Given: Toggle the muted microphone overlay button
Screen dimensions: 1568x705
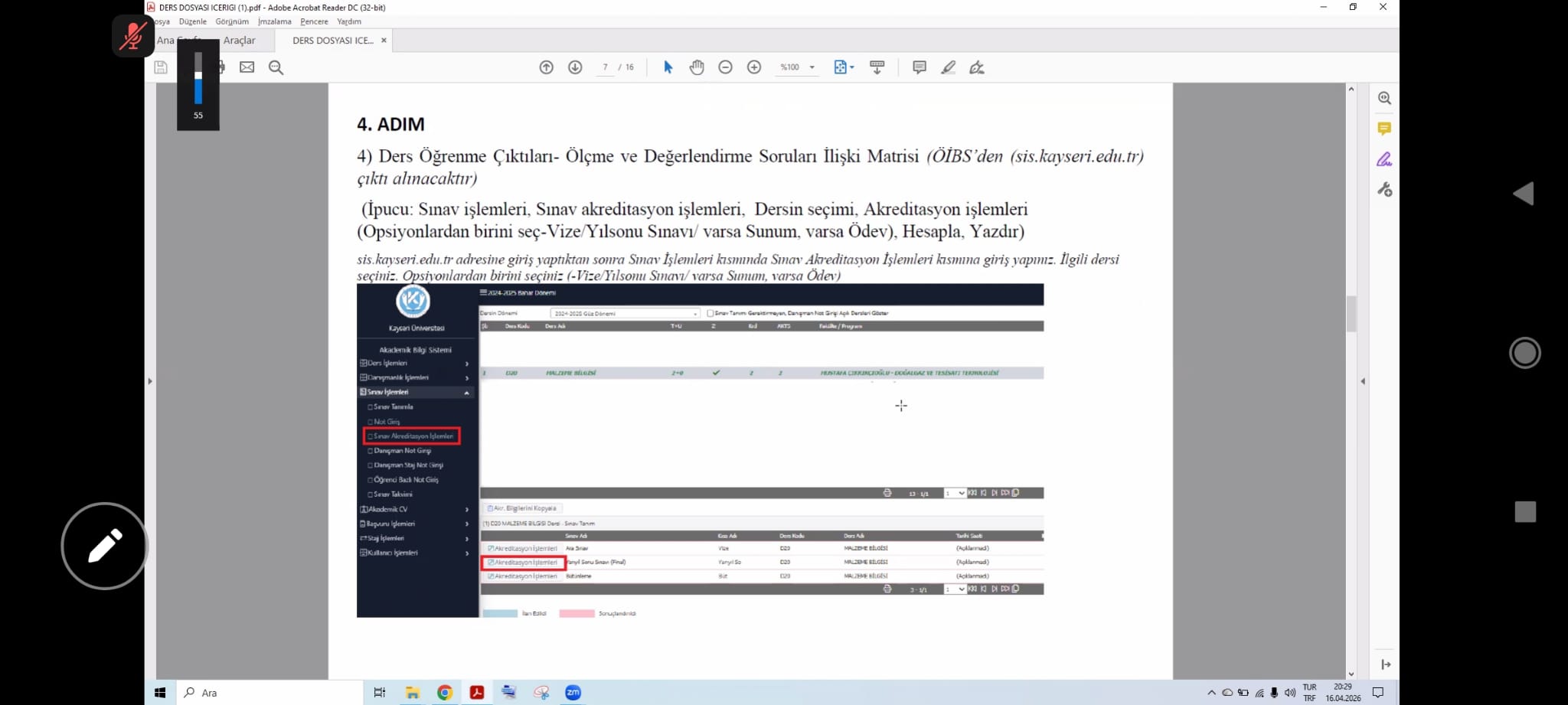Looking at the screenshot, I should 133,35.
